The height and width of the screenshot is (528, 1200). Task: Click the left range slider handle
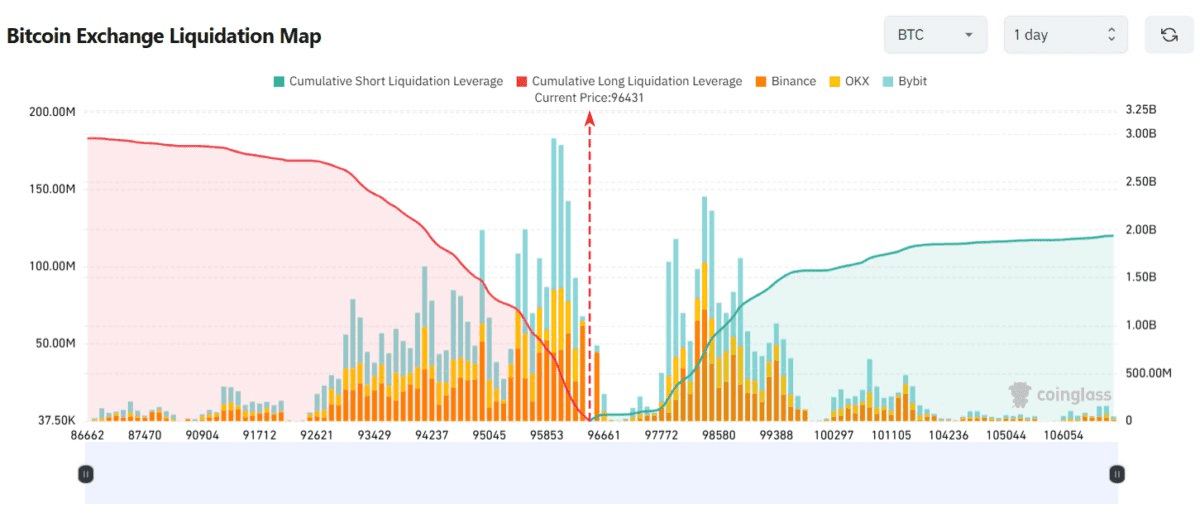[x=86, y=474]
